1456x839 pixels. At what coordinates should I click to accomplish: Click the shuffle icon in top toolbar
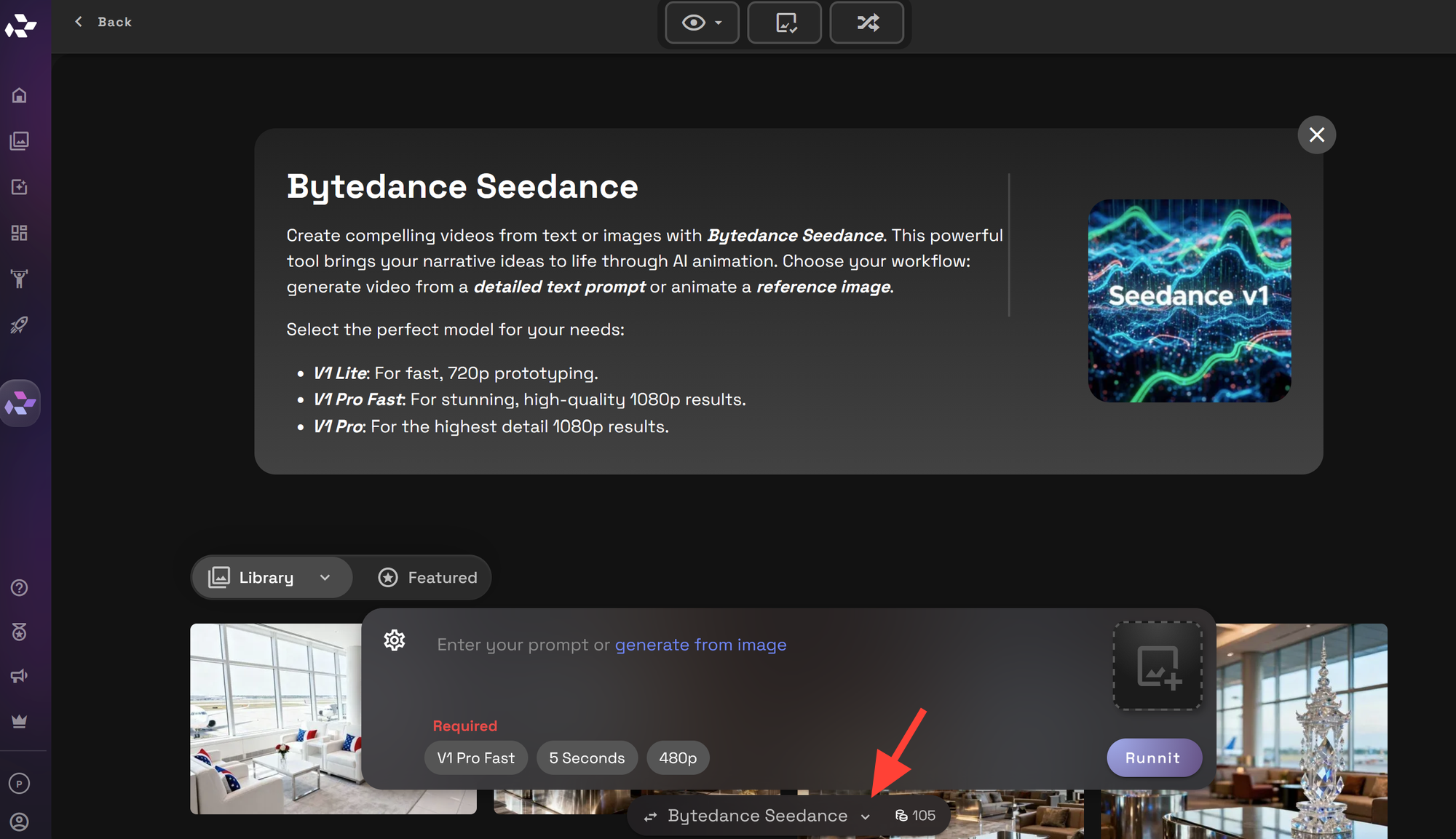tap(867, 23)
